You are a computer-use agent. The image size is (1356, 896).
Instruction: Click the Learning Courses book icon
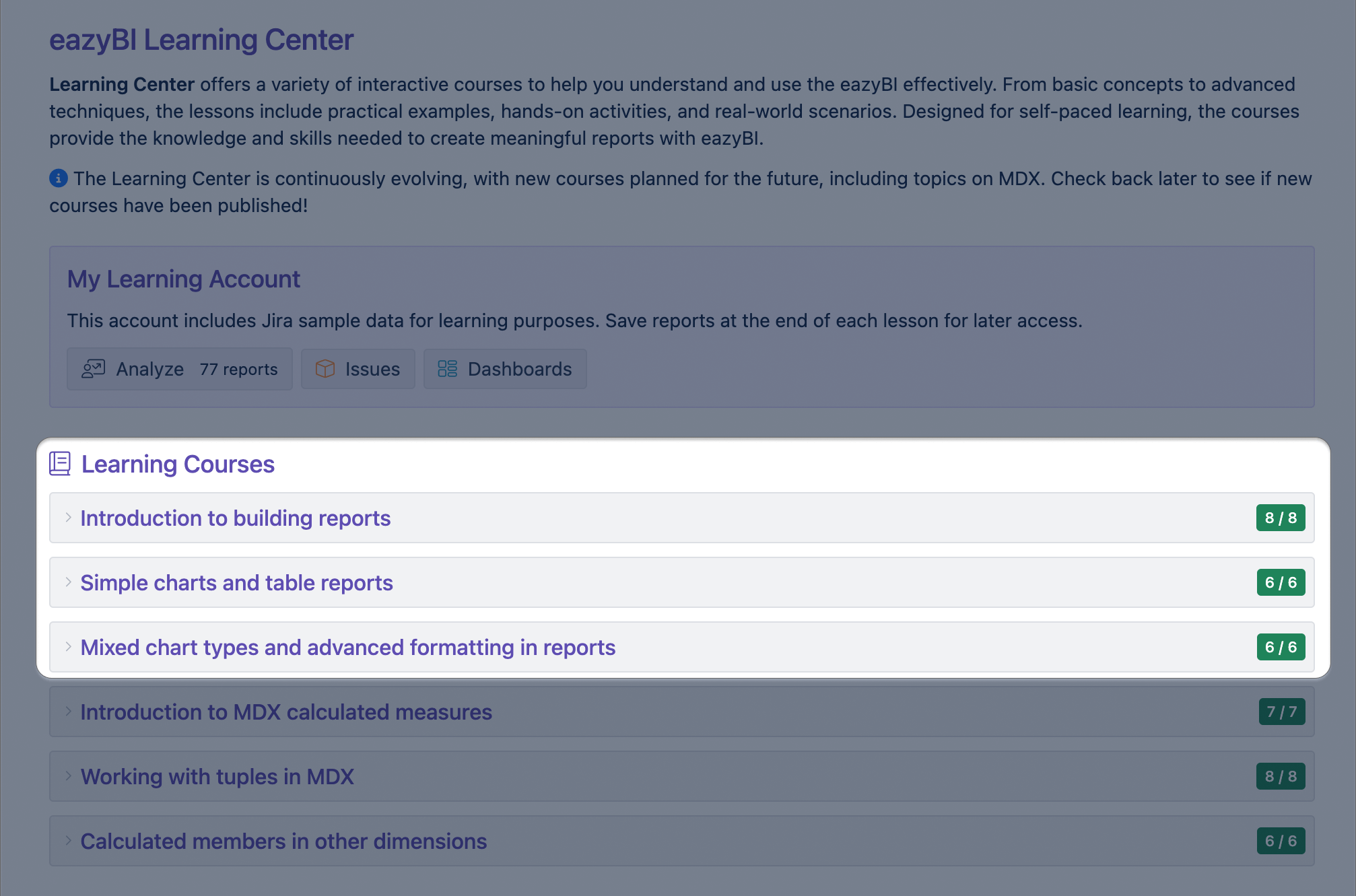(60, 464)
